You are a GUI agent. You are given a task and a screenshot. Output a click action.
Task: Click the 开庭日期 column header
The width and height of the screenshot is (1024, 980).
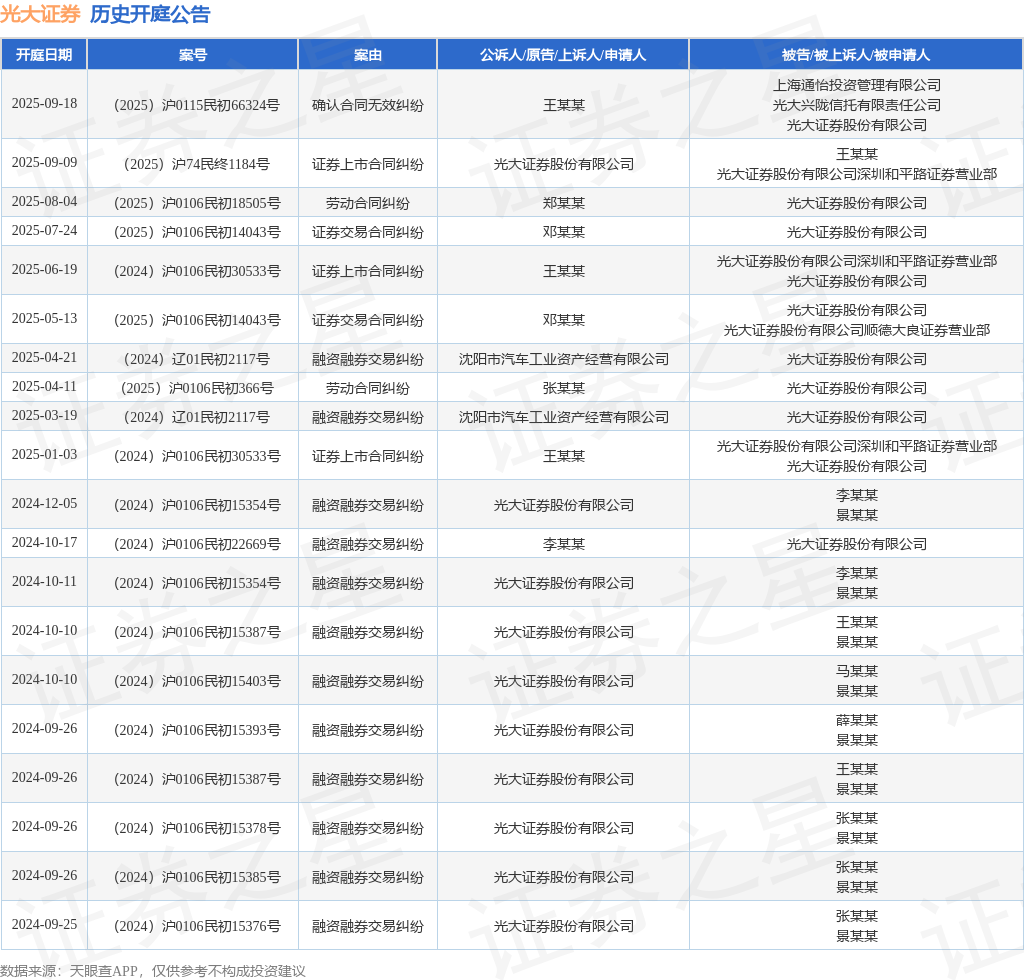point(44,55)
